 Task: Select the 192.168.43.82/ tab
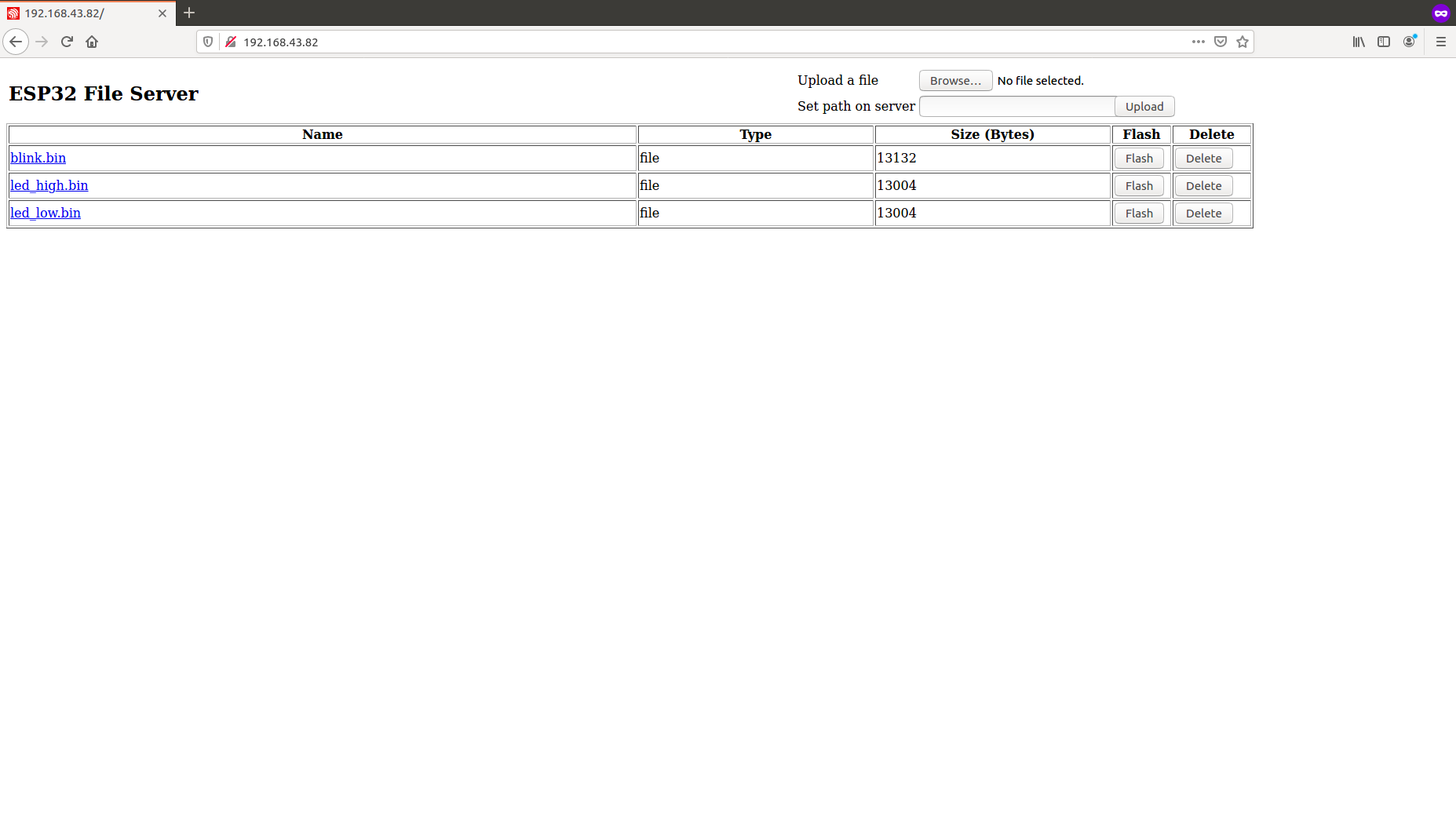click(87, 13)
